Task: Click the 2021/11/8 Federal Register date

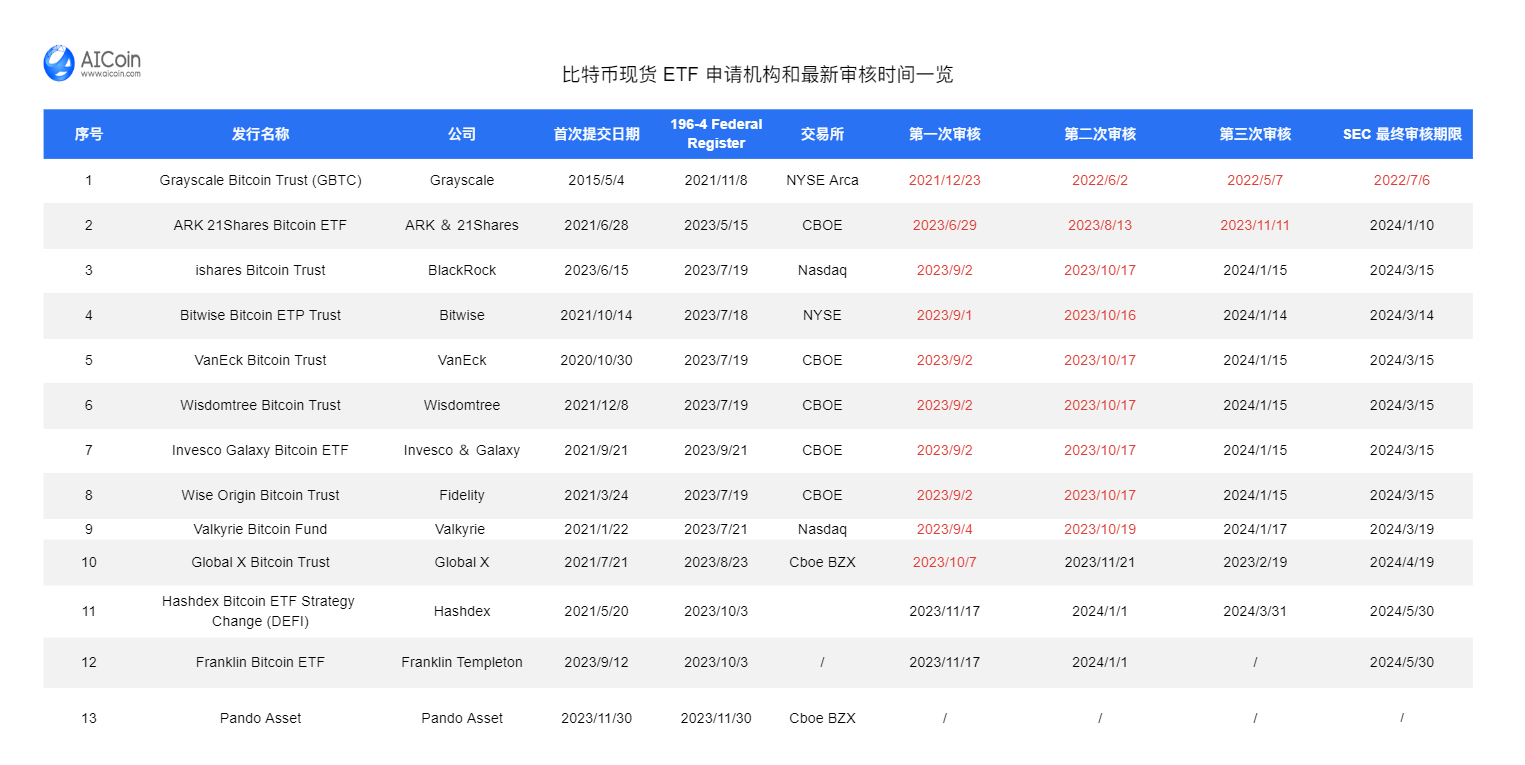Action: click(x=716, y=181)
